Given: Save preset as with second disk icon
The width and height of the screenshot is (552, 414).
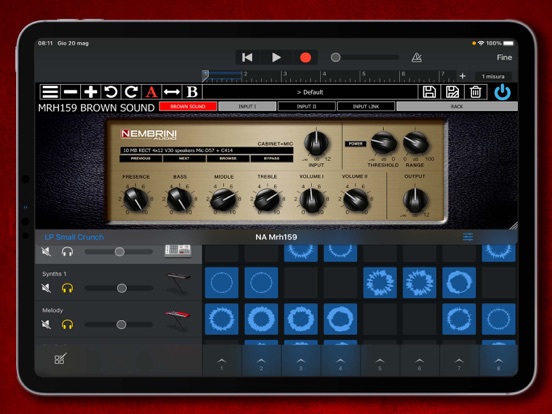Looking at the screenshot, I should click(x=452, y=92).
